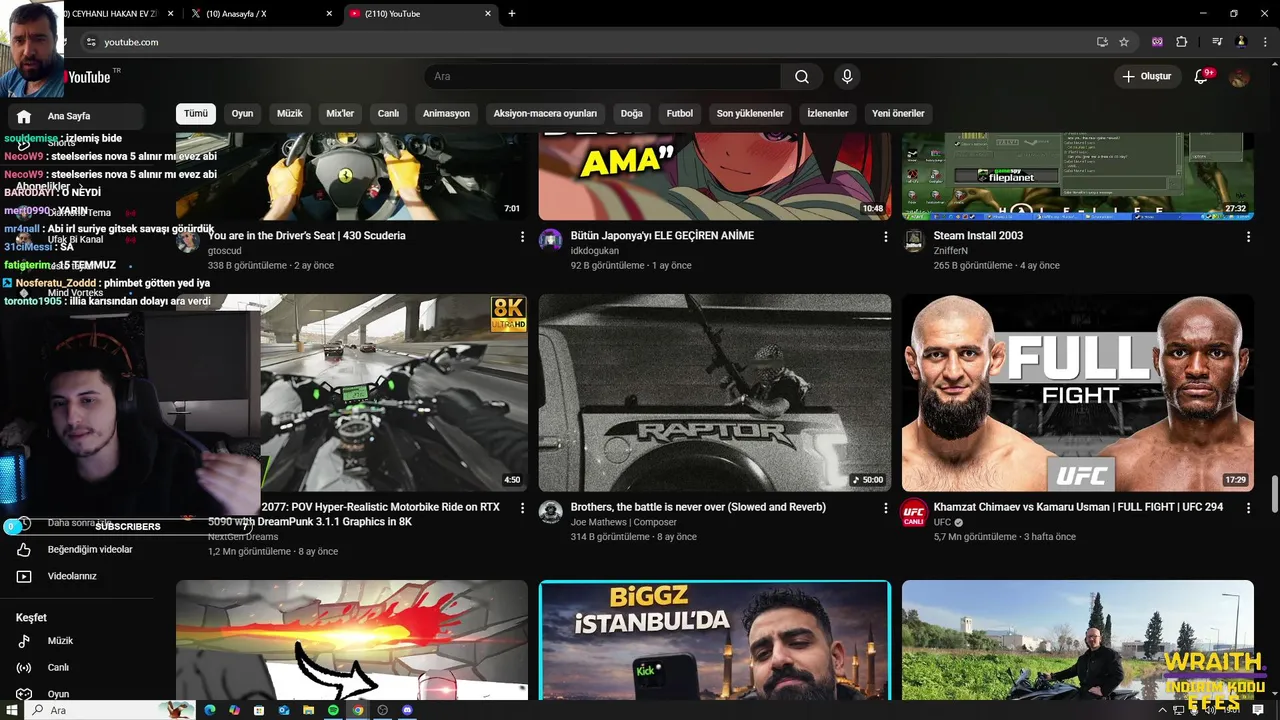Viewport: 1280px width, 720px height.
Task: Open the UFC channel avatar
Action: click(914, 512)
